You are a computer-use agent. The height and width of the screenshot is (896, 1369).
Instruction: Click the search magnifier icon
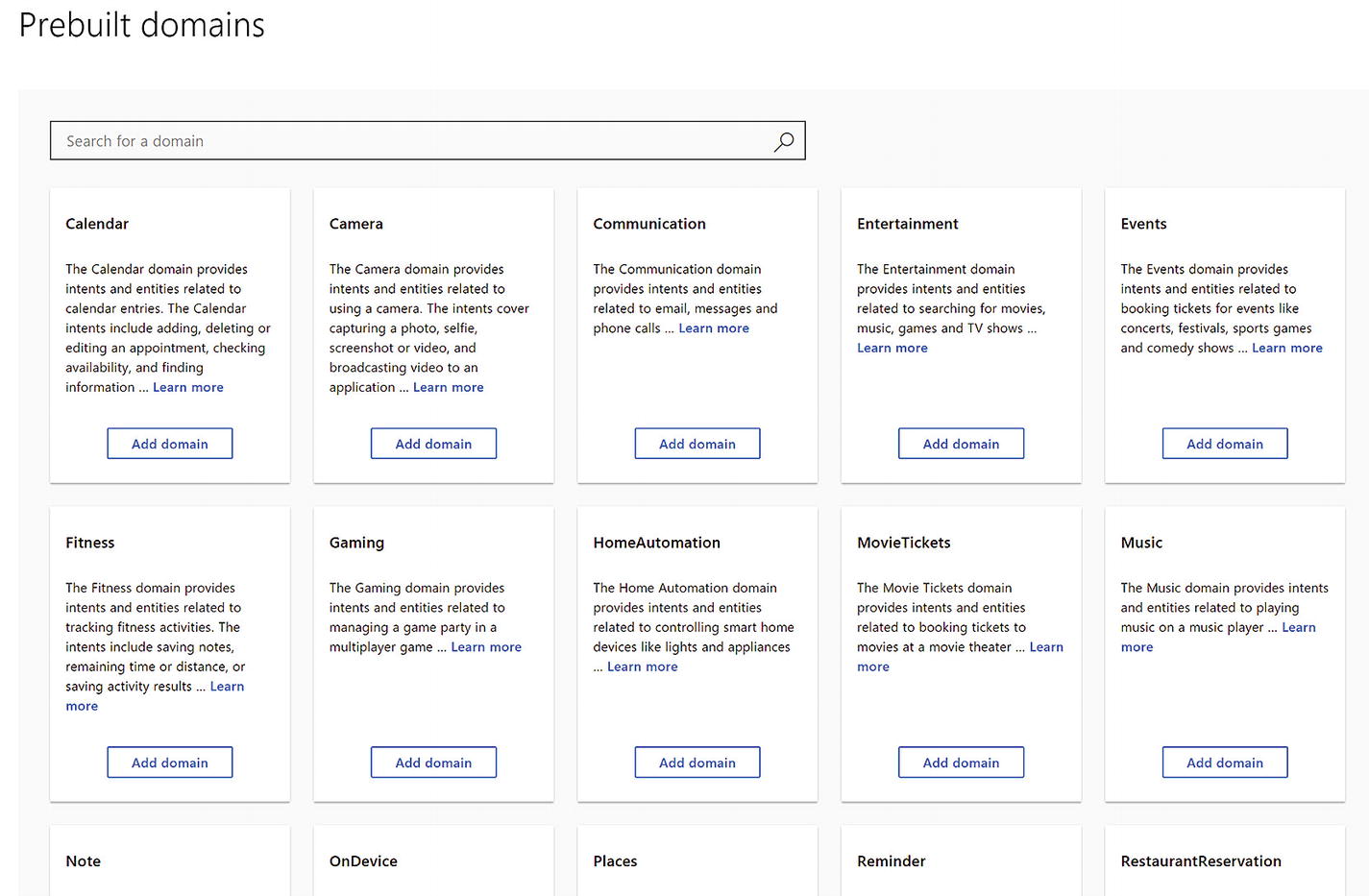pos(784,141)
